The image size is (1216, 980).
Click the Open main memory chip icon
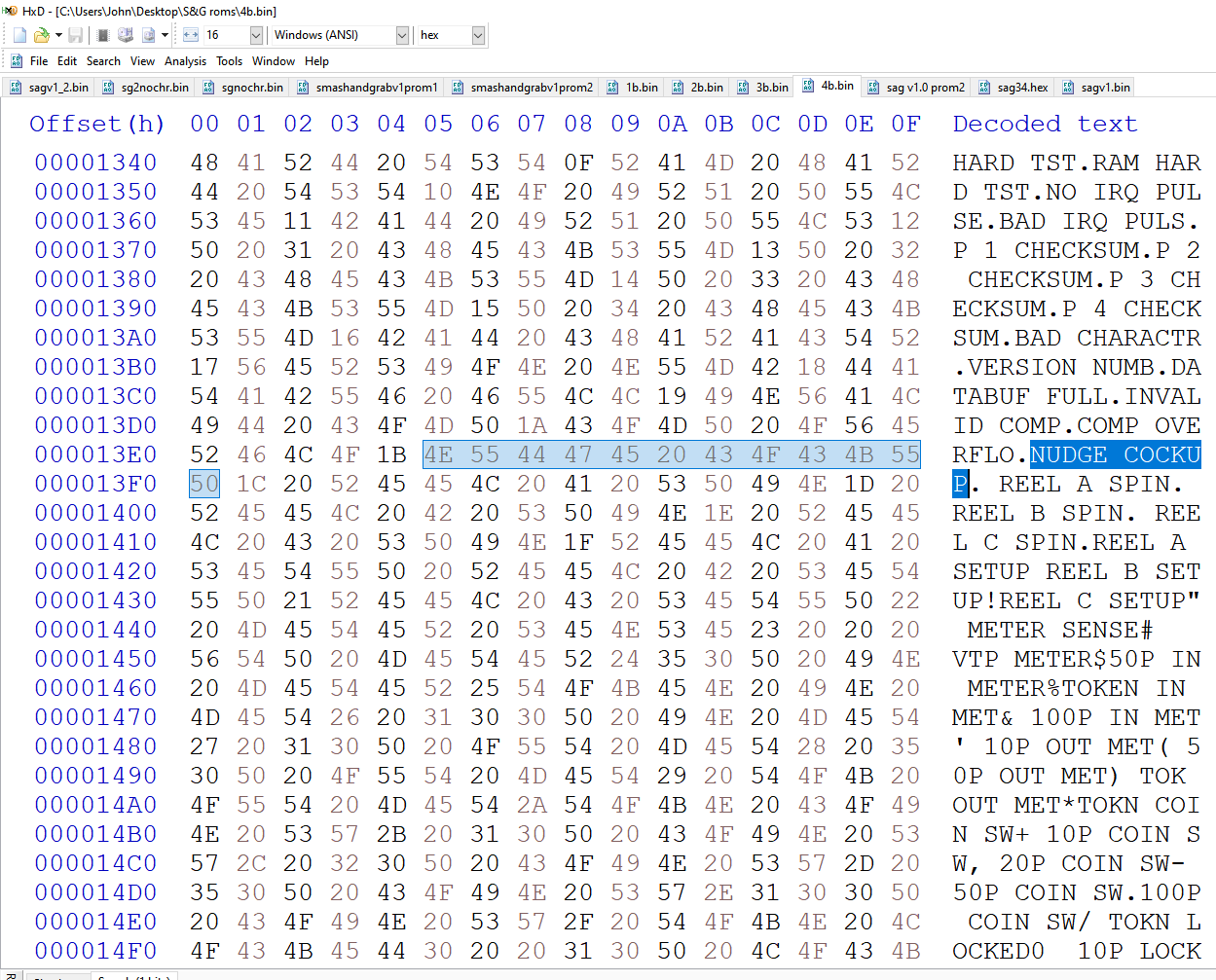103,35
